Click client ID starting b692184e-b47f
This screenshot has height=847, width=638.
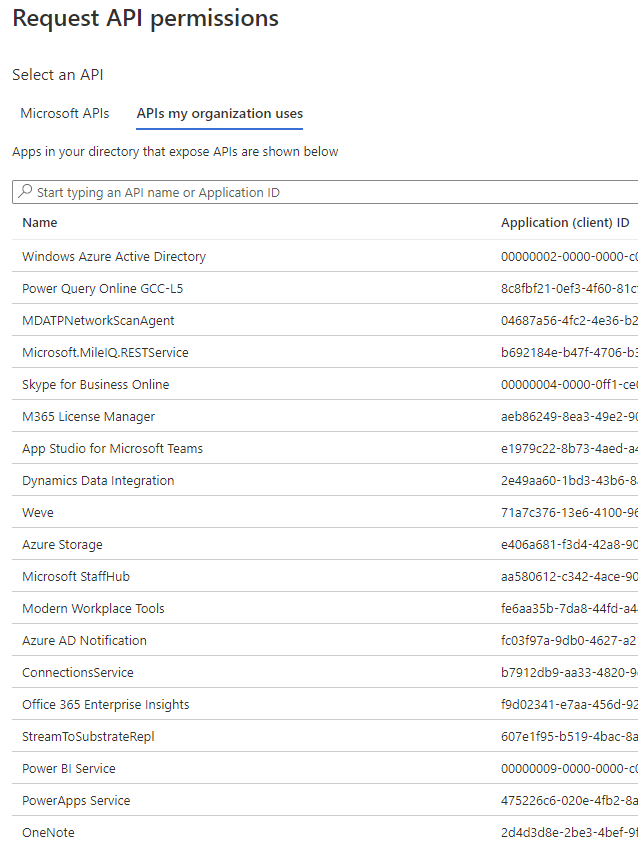tap(569, 352)
